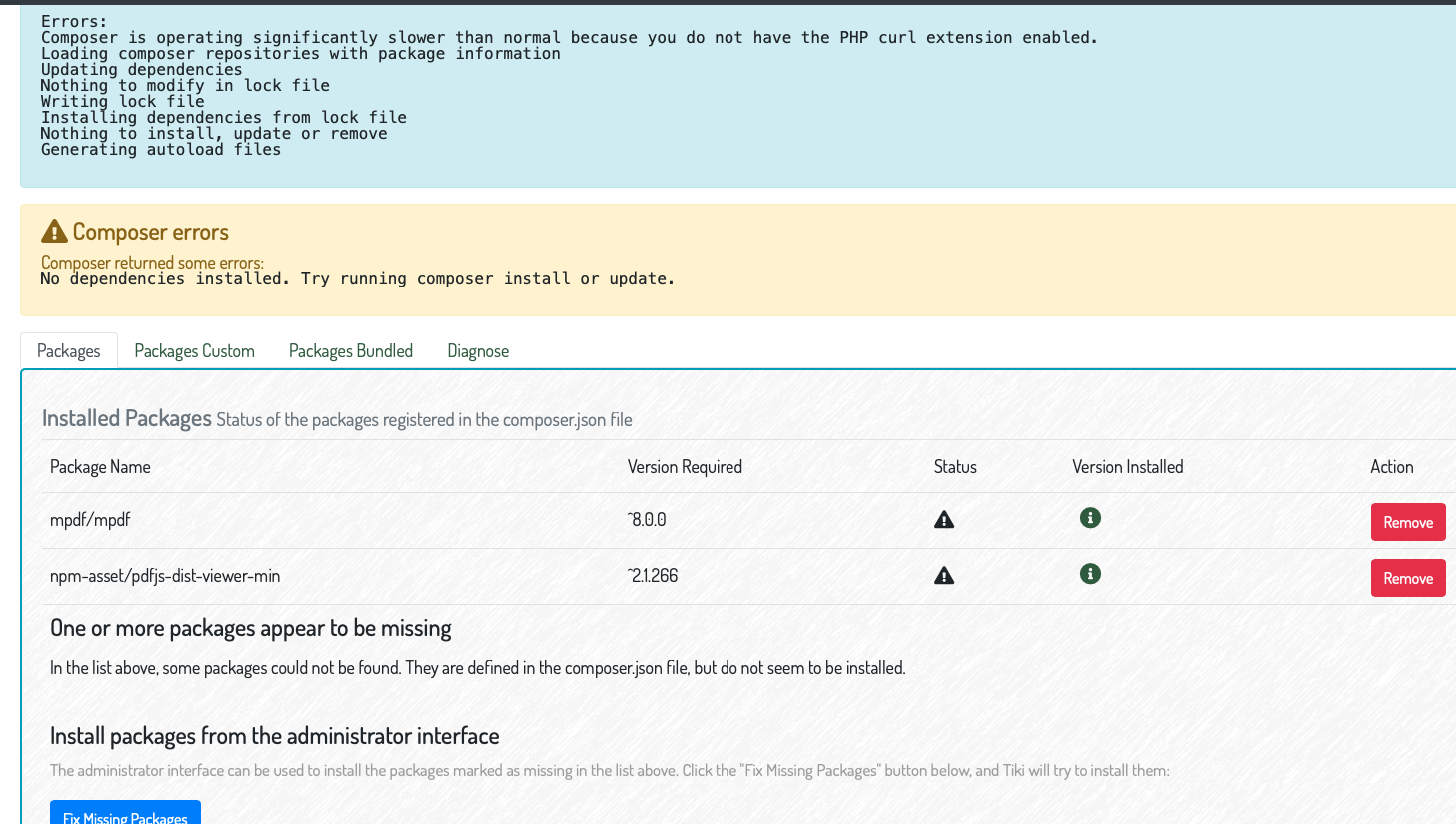Image resolution: width=1456 pixels, height=824 pixels.
Task: Click 'Nothing to modify in lock file' line
Action: tap(185, 86)
